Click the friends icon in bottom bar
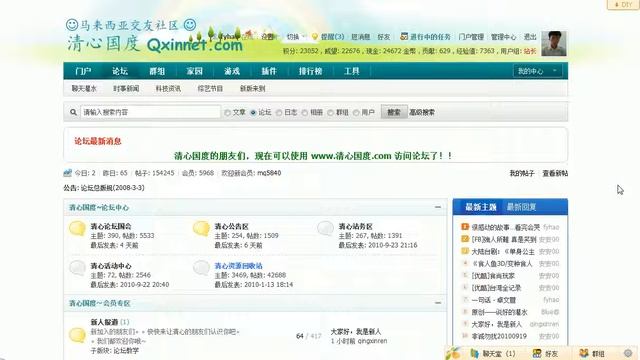The height and width of the screenshot is (360, 640). (x=537, y=353)
